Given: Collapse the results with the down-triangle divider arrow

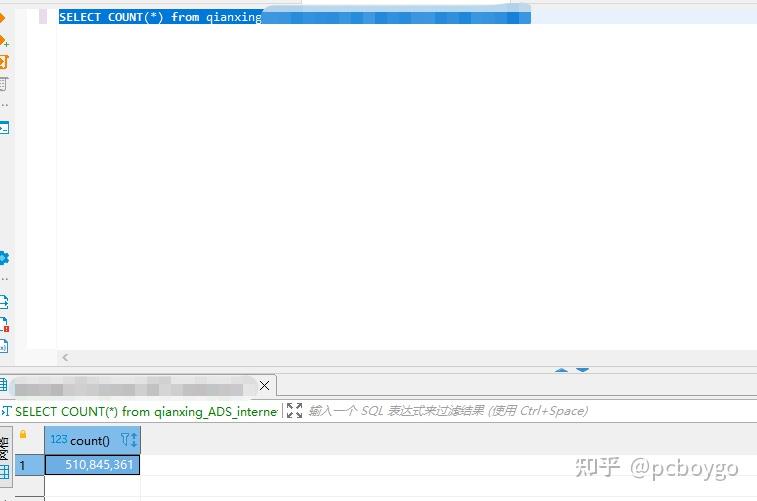Looking at the screenshot, I should [x=583, y=370].
